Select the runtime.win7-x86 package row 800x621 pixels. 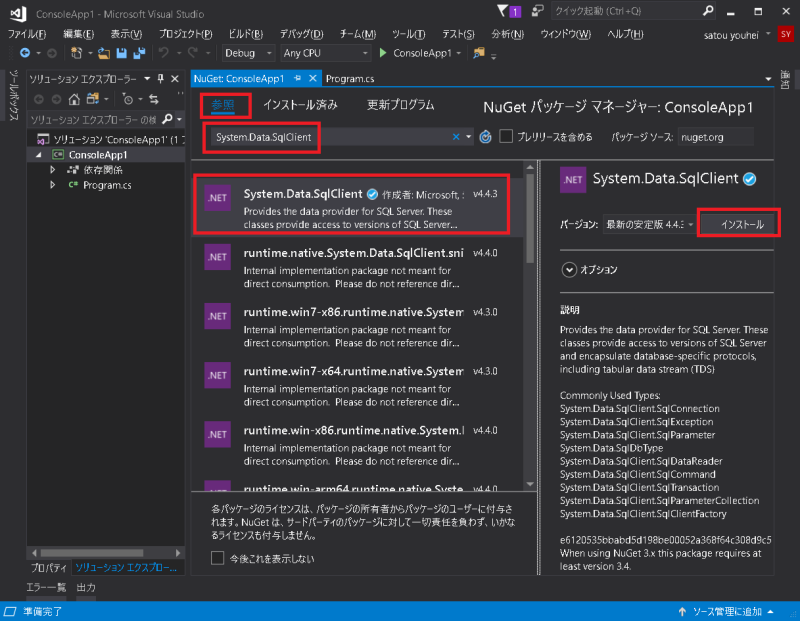click(x=357, y=326)
